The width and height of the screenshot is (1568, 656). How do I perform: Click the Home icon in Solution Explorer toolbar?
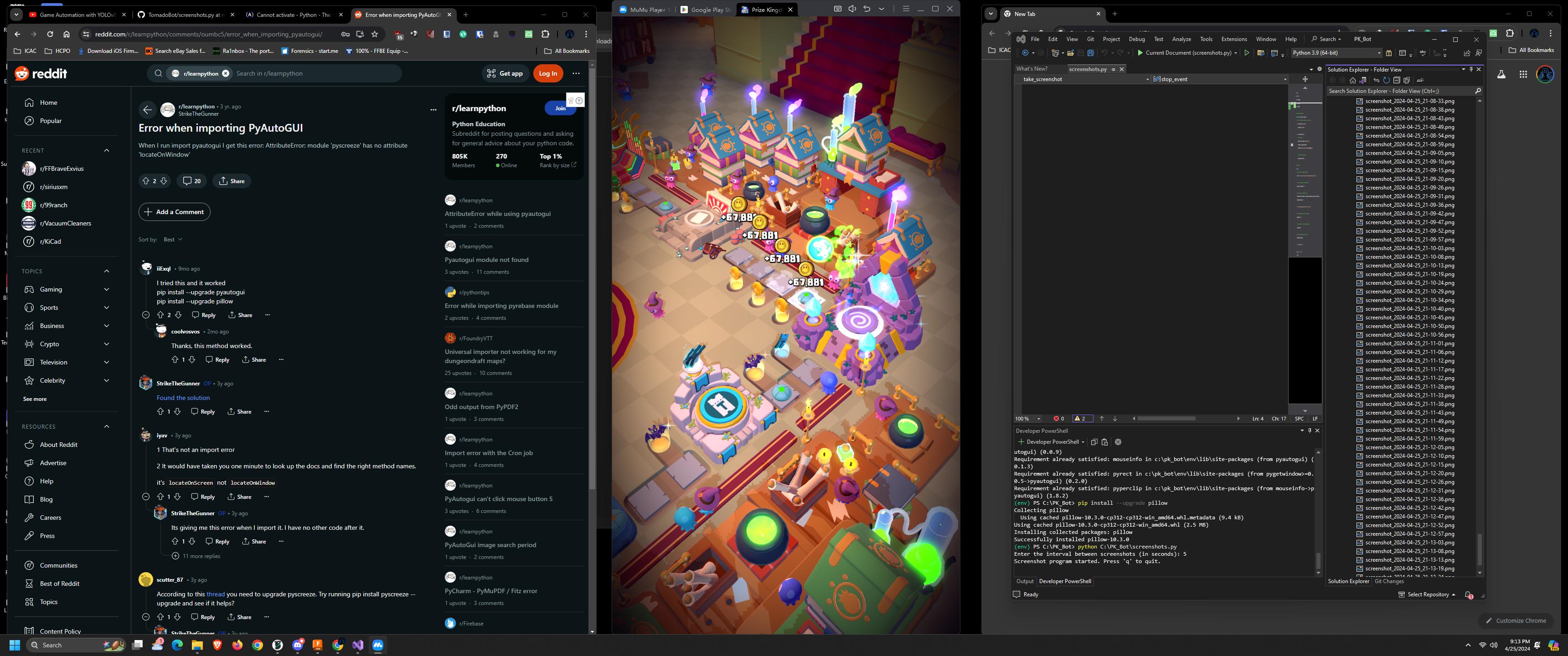coord(1353,80)
